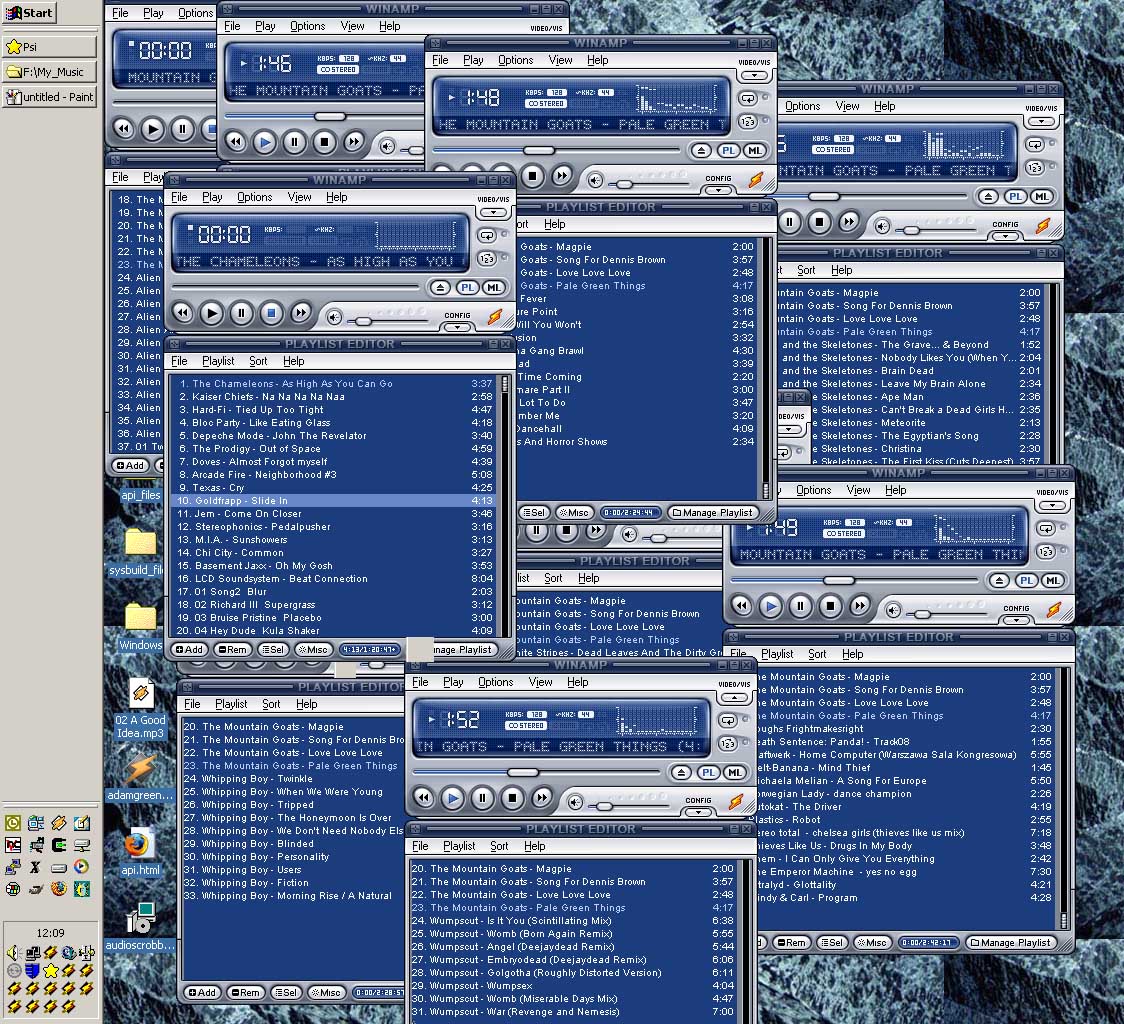Viewport: 1124px width, 1024px height.
Task: Skip to next track in the 1:52 player
Action: [542, 798]
